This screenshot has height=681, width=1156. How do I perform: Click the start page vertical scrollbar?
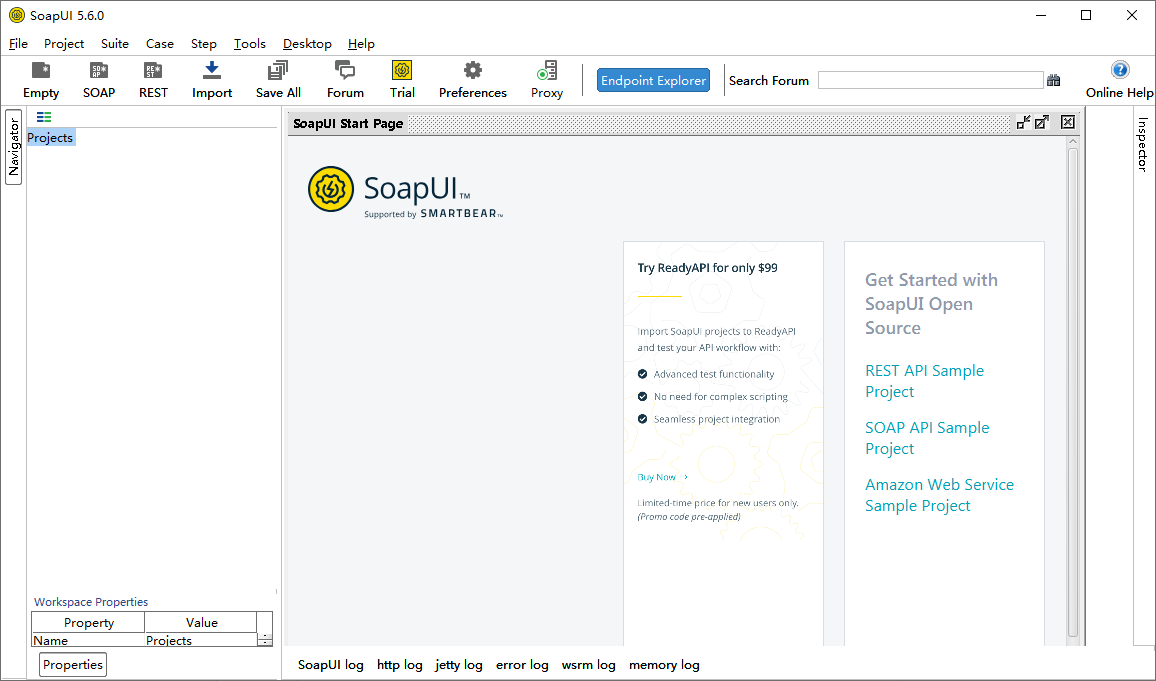1073,392
